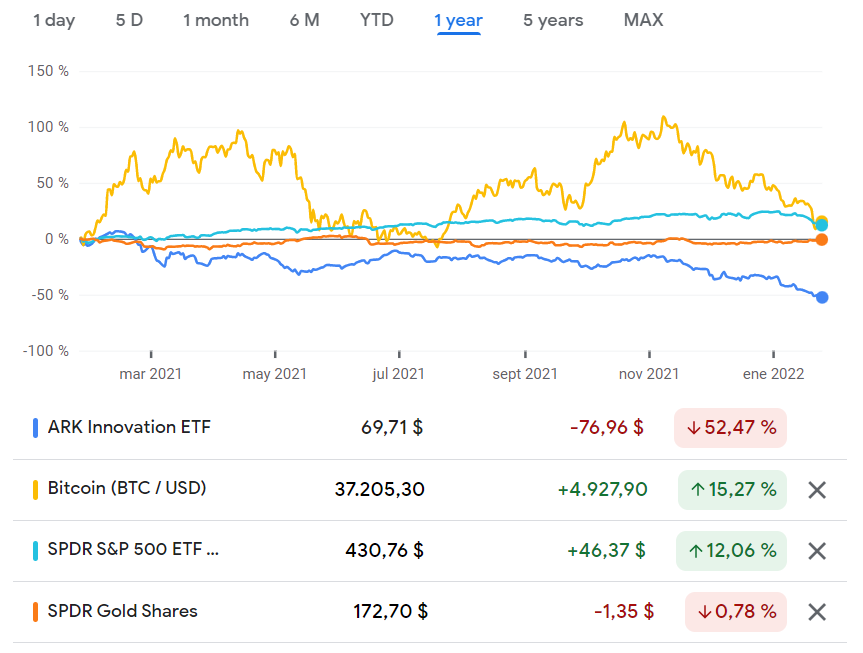
Task: Click the red down-arrow badge showing 0,78 %
Action: tap(736, 611)
